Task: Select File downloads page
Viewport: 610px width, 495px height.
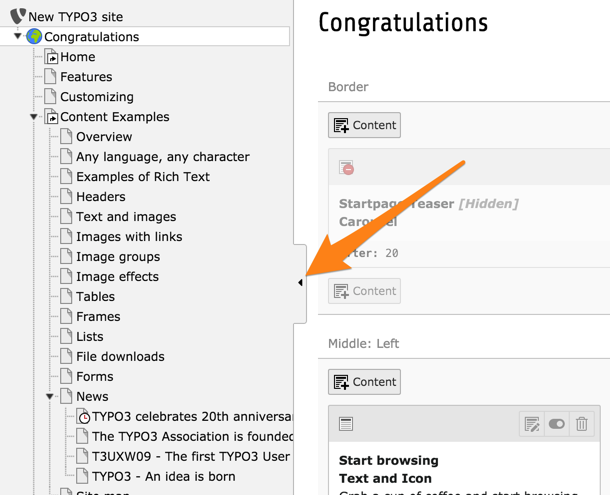Action: pyautogui.click(x=120, y=357)
